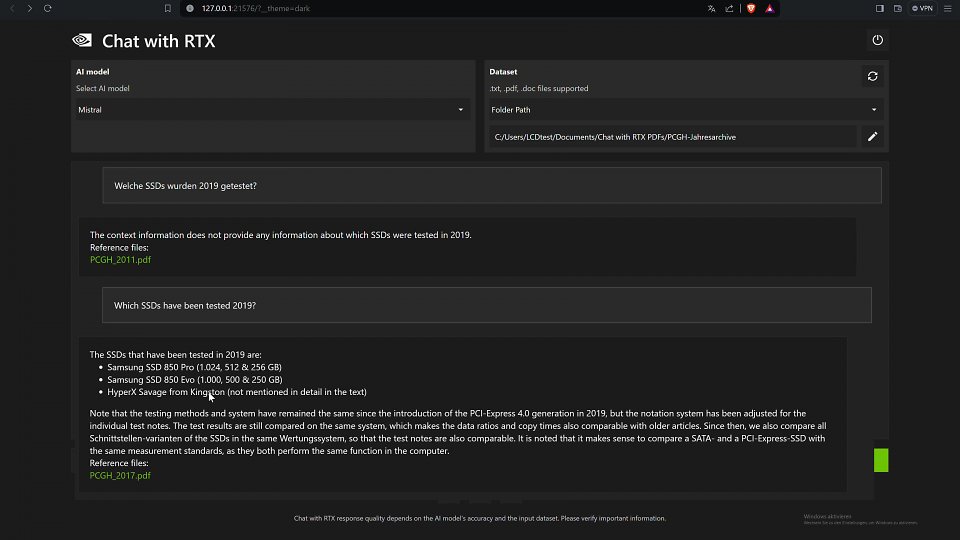Open Brave Rewards triangle icon

click(x=770, y=9)
